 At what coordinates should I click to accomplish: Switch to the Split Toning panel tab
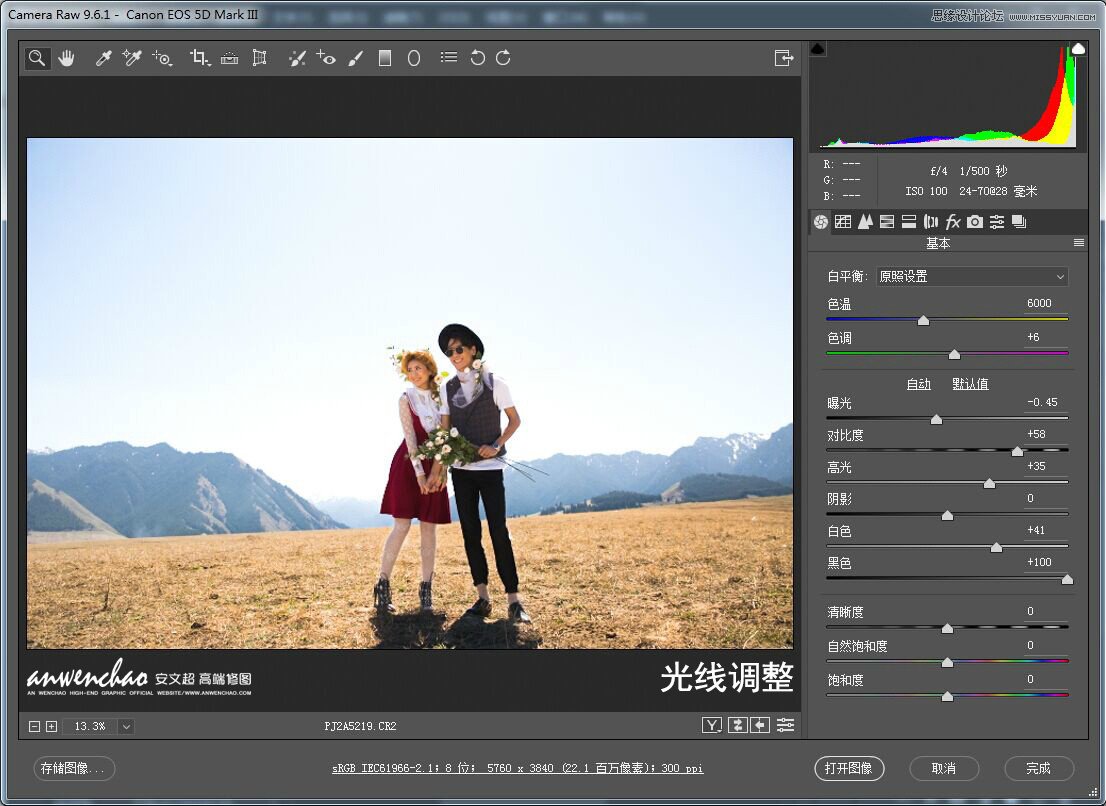(x=909, y=222)
